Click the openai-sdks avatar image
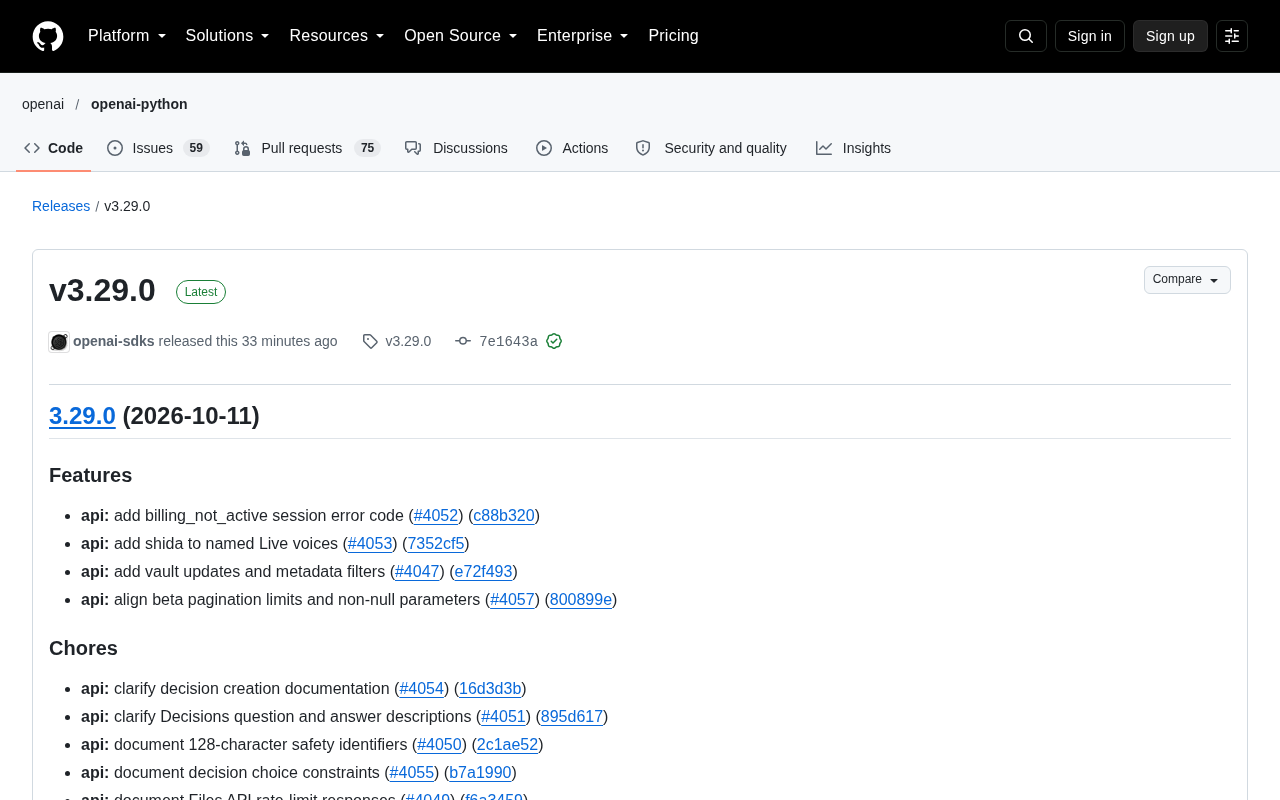The width and height of the screenshot is (1280, 800). pos(59,342)
